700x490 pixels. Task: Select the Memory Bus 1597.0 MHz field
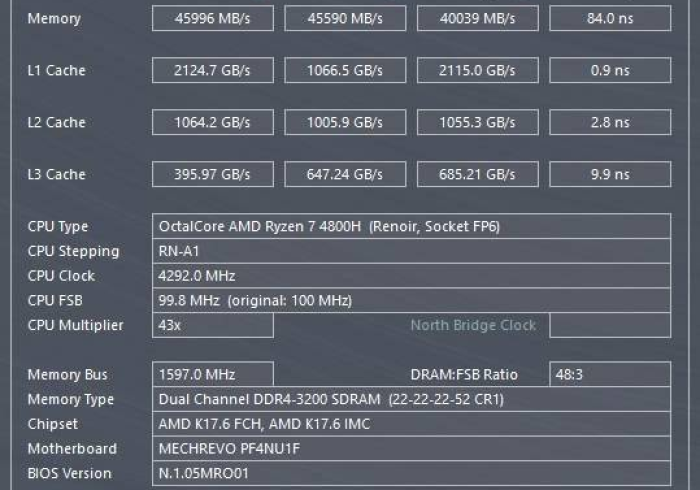pos(212,375)
